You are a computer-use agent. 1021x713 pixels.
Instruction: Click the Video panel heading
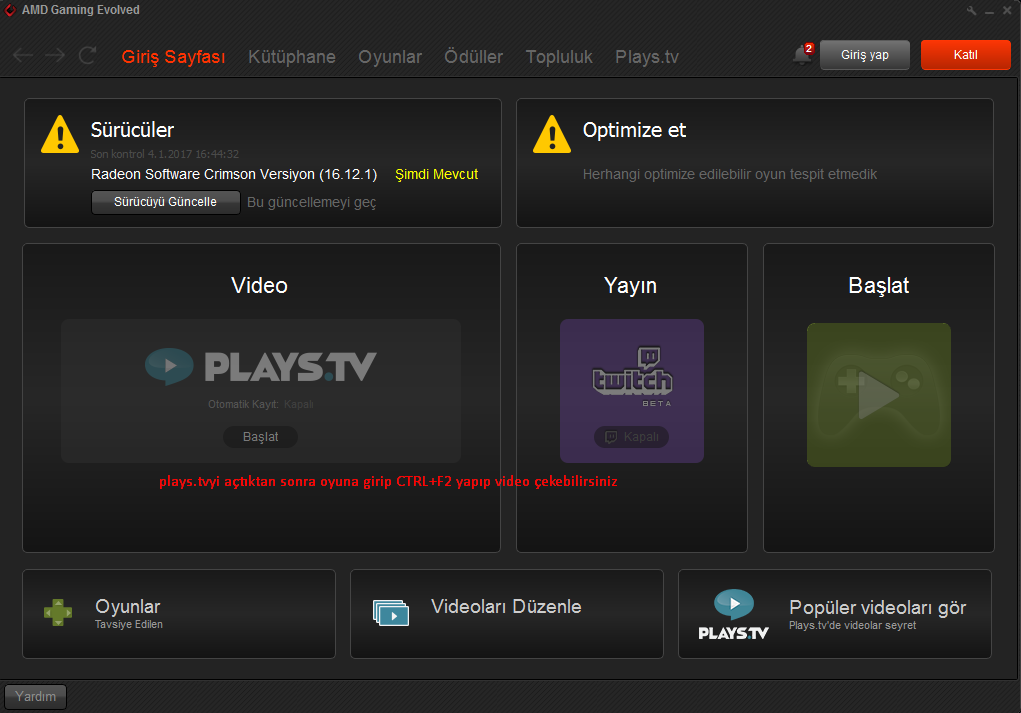tap(259, 285)
